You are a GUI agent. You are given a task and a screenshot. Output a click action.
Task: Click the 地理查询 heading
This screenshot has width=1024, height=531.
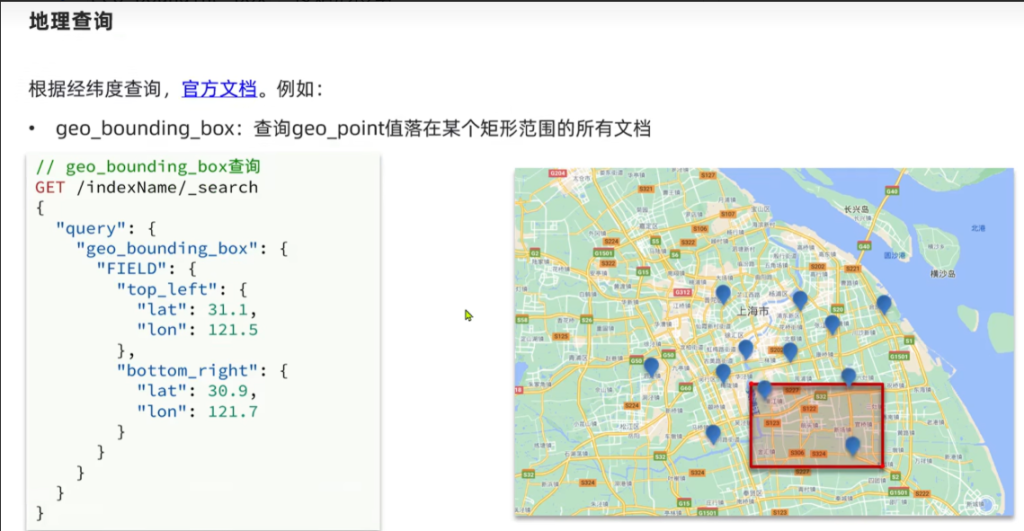coord(70,21)
